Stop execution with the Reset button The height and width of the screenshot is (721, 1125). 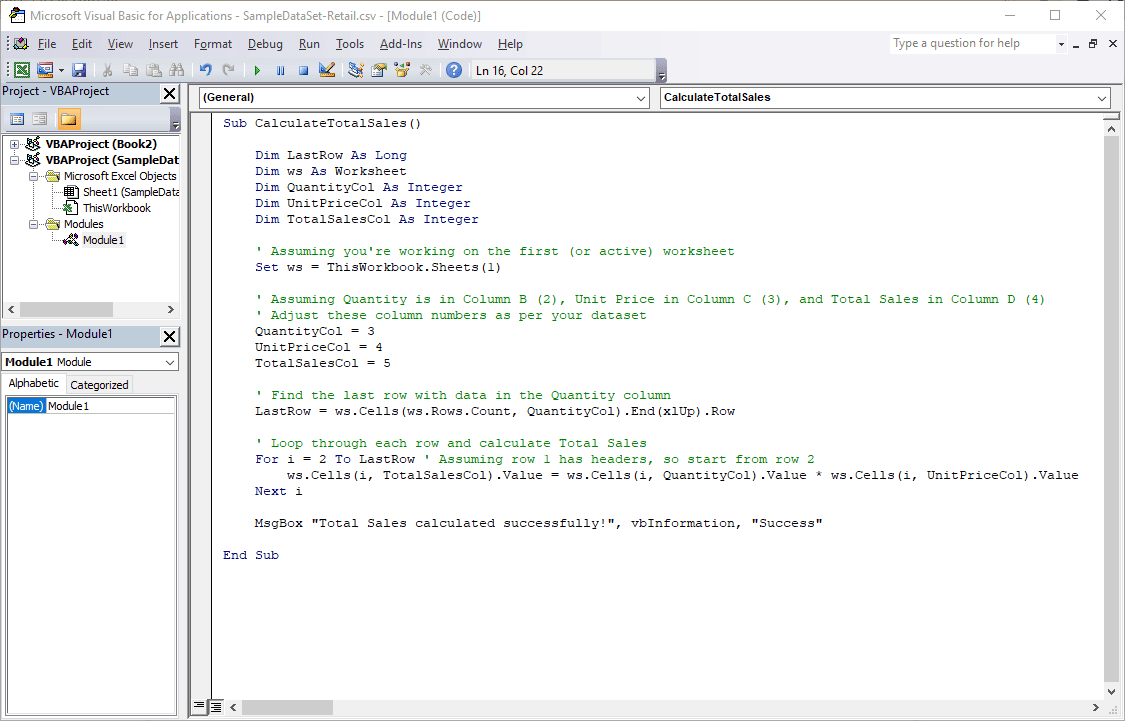coord(303,70)
